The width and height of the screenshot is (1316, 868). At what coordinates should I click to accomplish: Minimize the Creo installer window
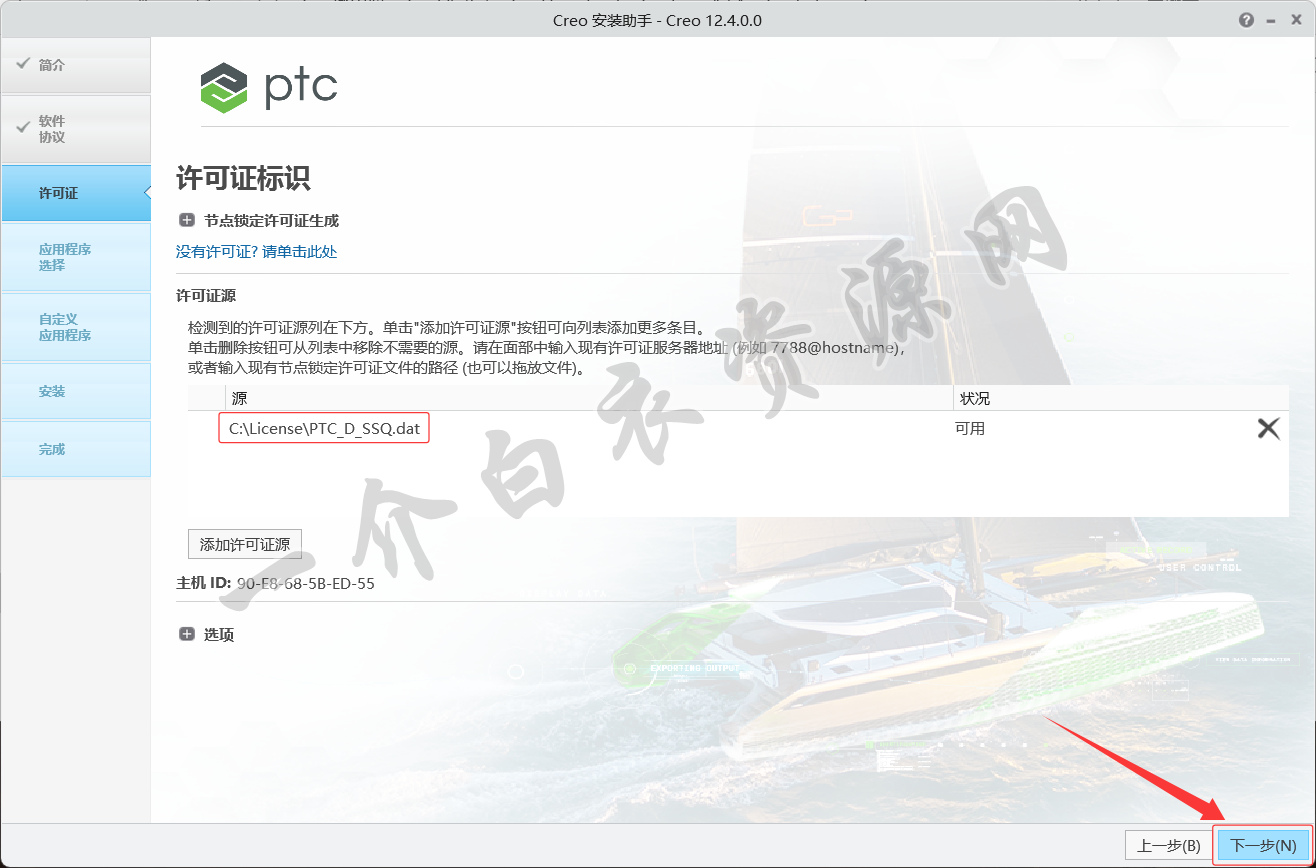[x=1272, y=20]
